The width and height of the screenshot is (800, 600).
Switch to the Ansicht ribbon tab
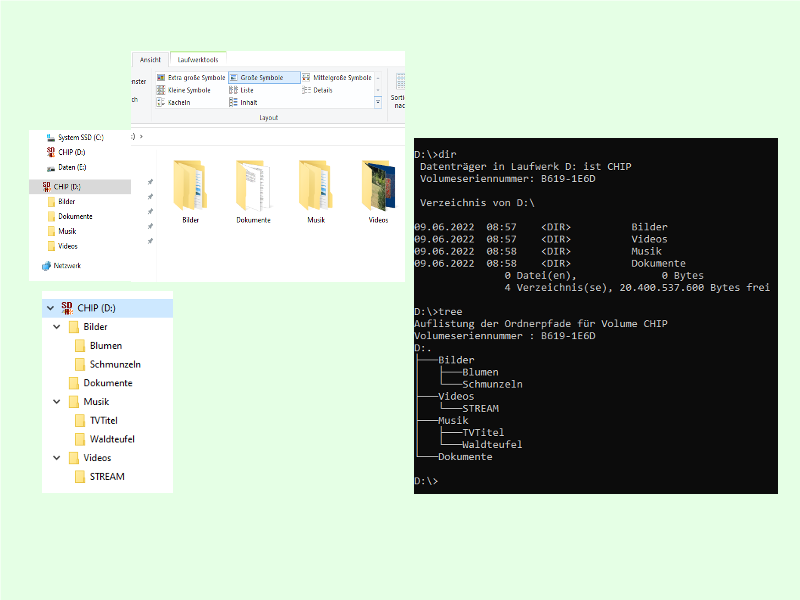click(x=150, y=60)
